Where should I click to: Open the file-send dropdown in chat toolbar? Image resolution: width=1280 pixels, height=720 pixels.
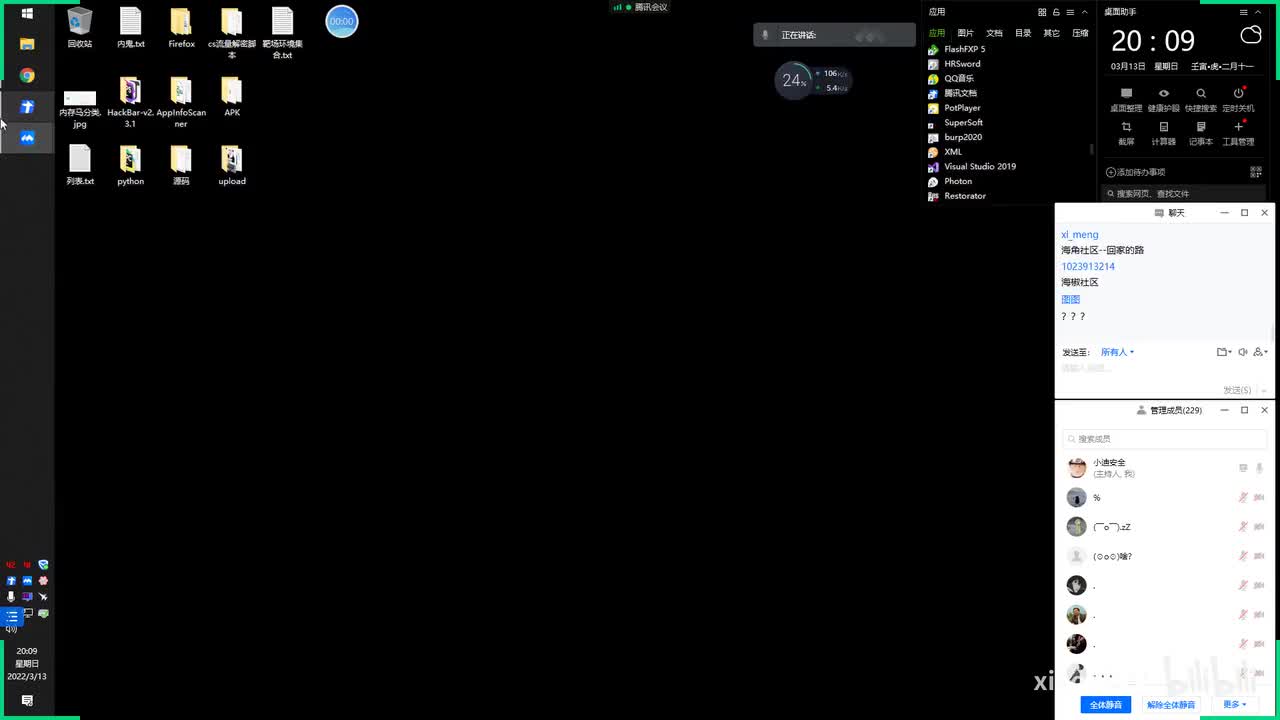pos(1224,352)
